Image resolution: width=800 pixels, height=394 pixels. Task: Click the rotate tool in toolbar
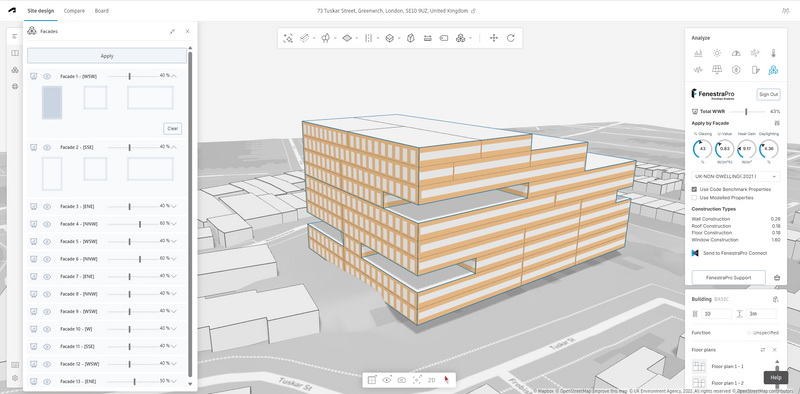coord(511,38)
